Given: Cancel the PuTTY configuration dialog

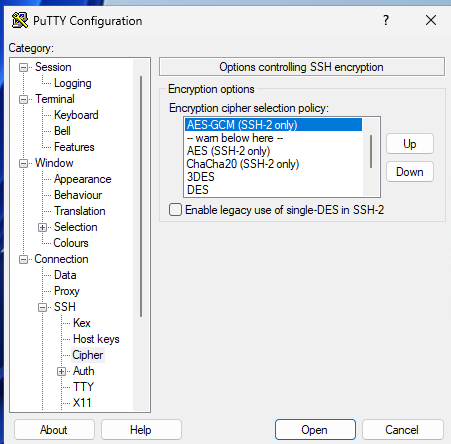Looking at the screenshot, I should (402, 430).
